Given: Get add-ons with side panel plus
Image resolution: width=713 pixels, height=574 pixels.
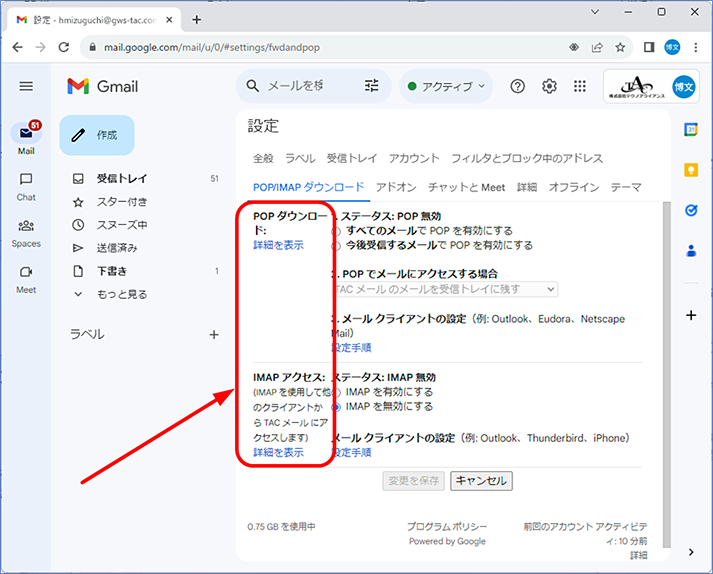Looking at the screenshot, I should [691, 315].
